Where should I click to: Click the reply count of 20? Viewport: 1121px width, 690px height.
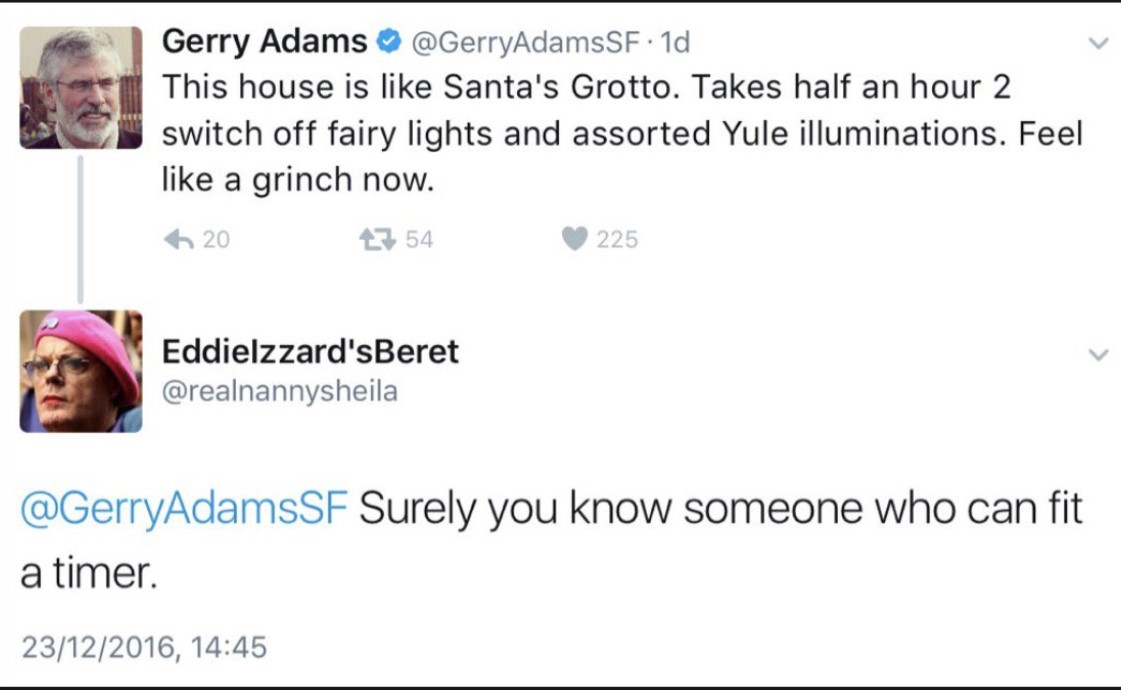click(216, 239)
